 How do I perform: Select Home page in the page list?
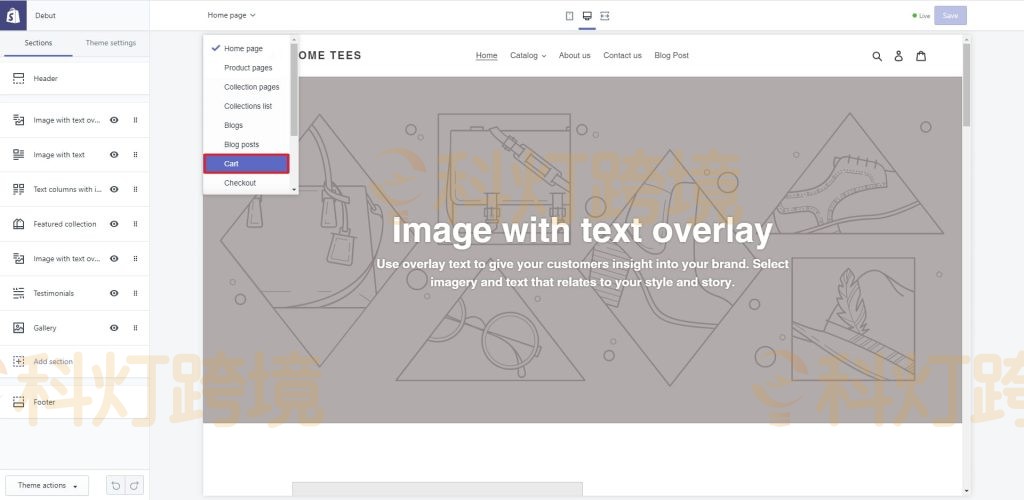point(246,48)
